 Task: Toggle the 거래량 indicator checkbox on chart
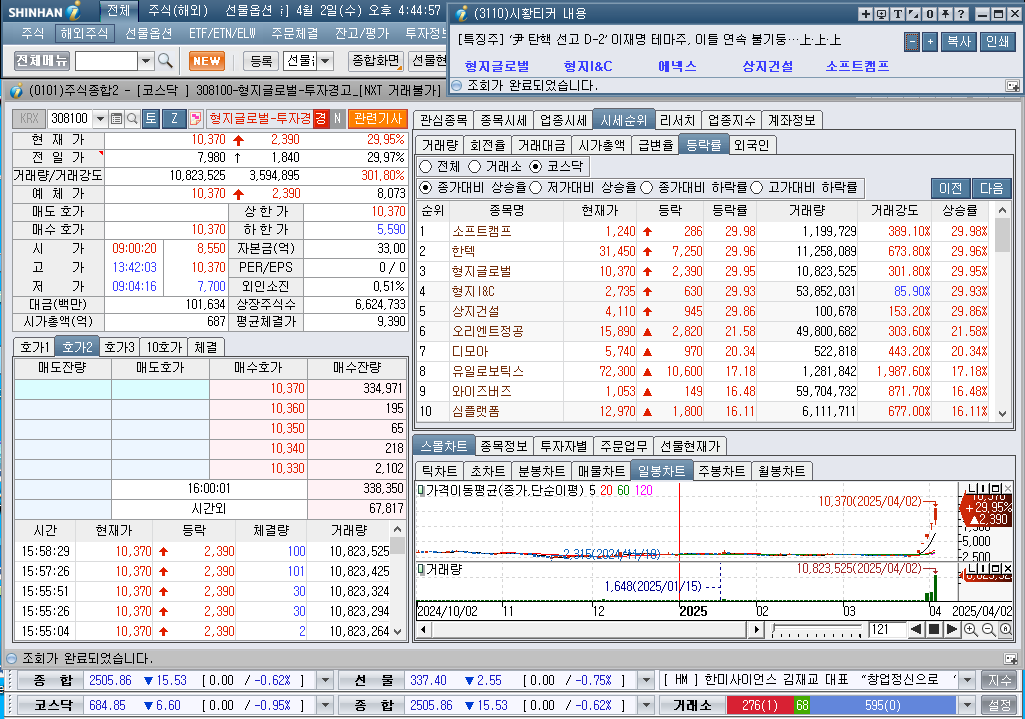[421, 569]
